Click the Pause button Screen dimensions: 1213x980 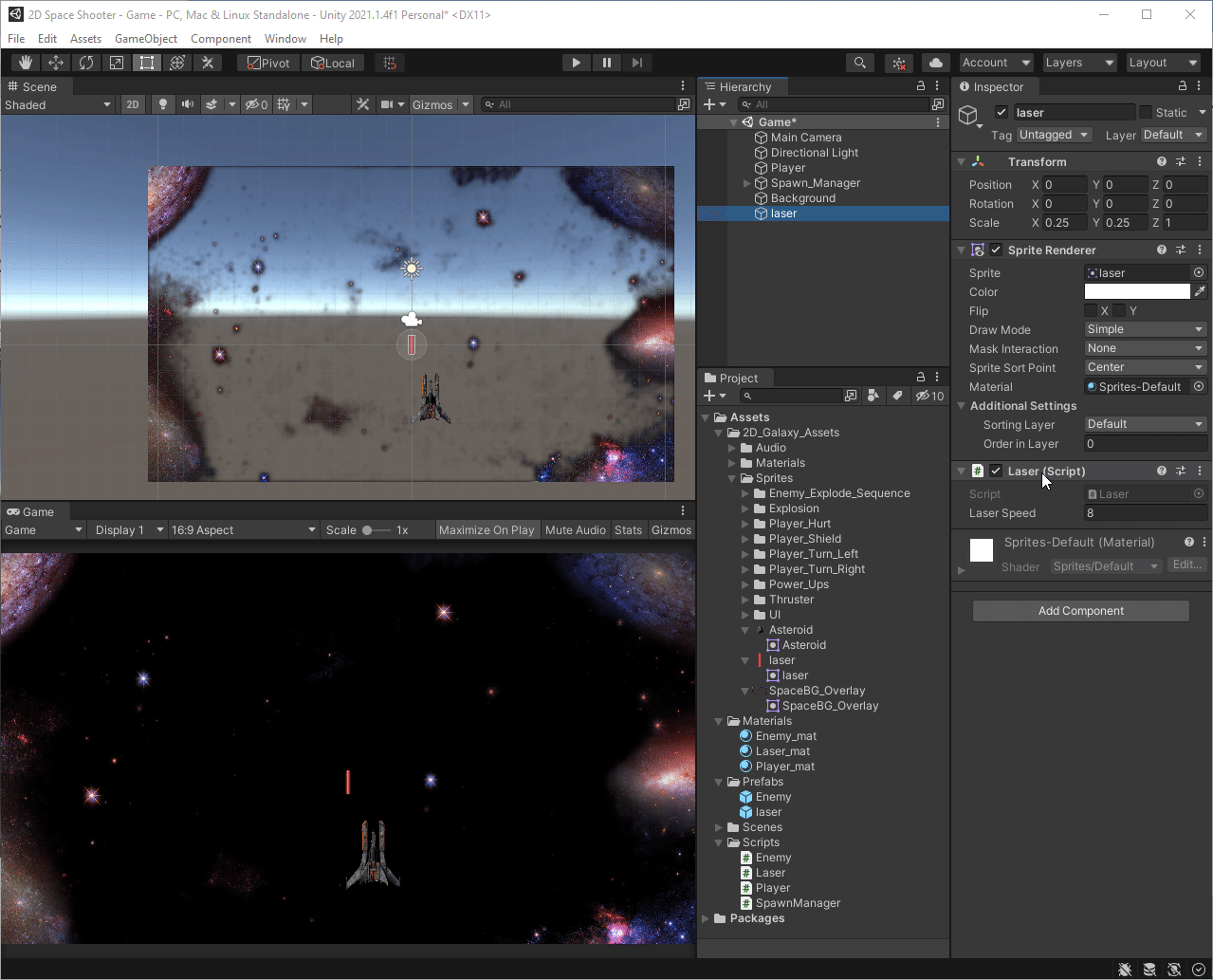[606, 63]
